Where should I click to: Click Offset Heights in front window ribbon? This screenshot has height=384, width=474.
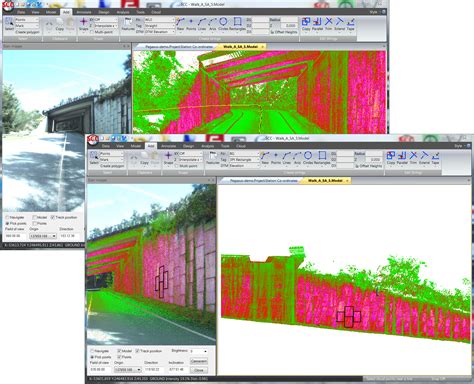tap(368, 166)
